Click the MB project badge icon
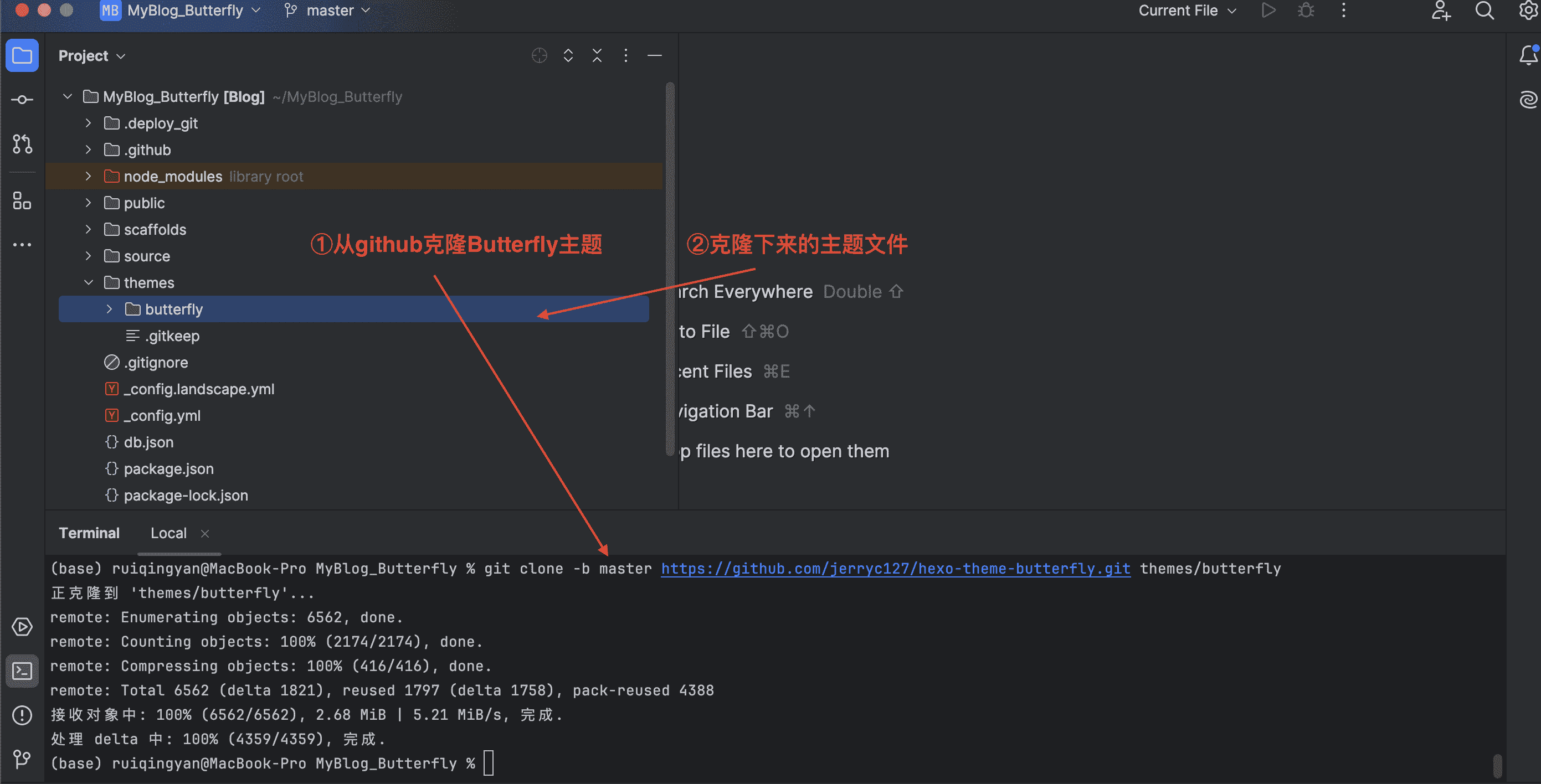 (111, 11)
